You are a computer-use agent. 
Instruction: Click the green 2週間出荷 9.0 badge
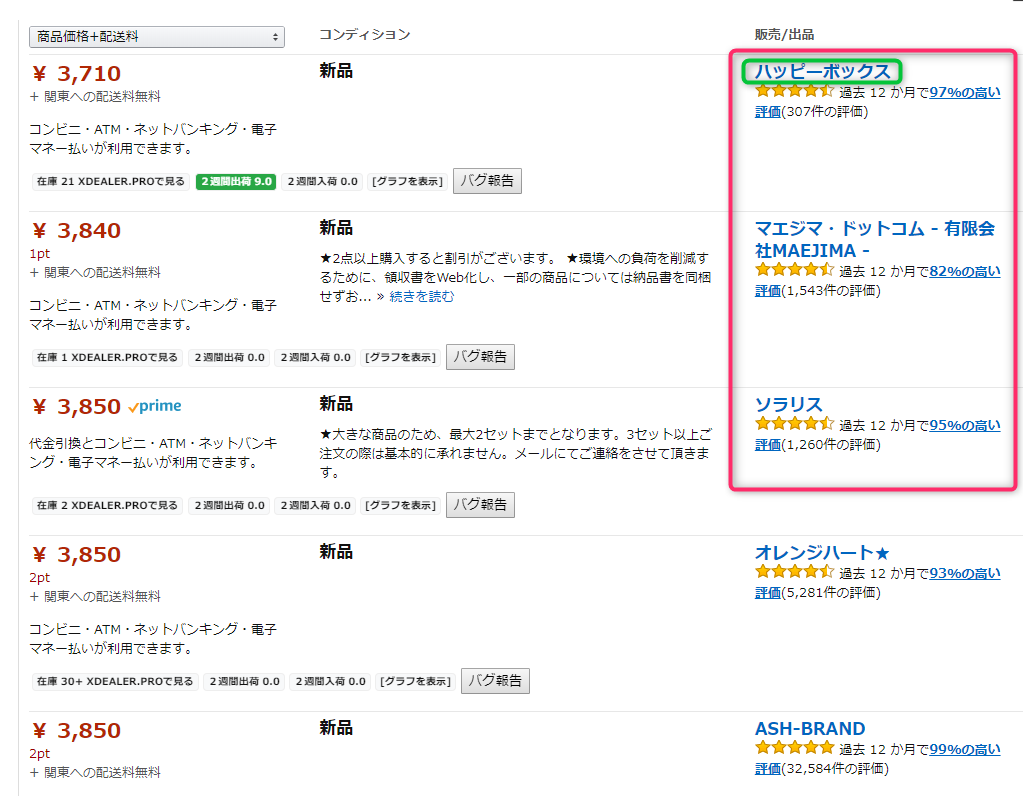(236, 182)
